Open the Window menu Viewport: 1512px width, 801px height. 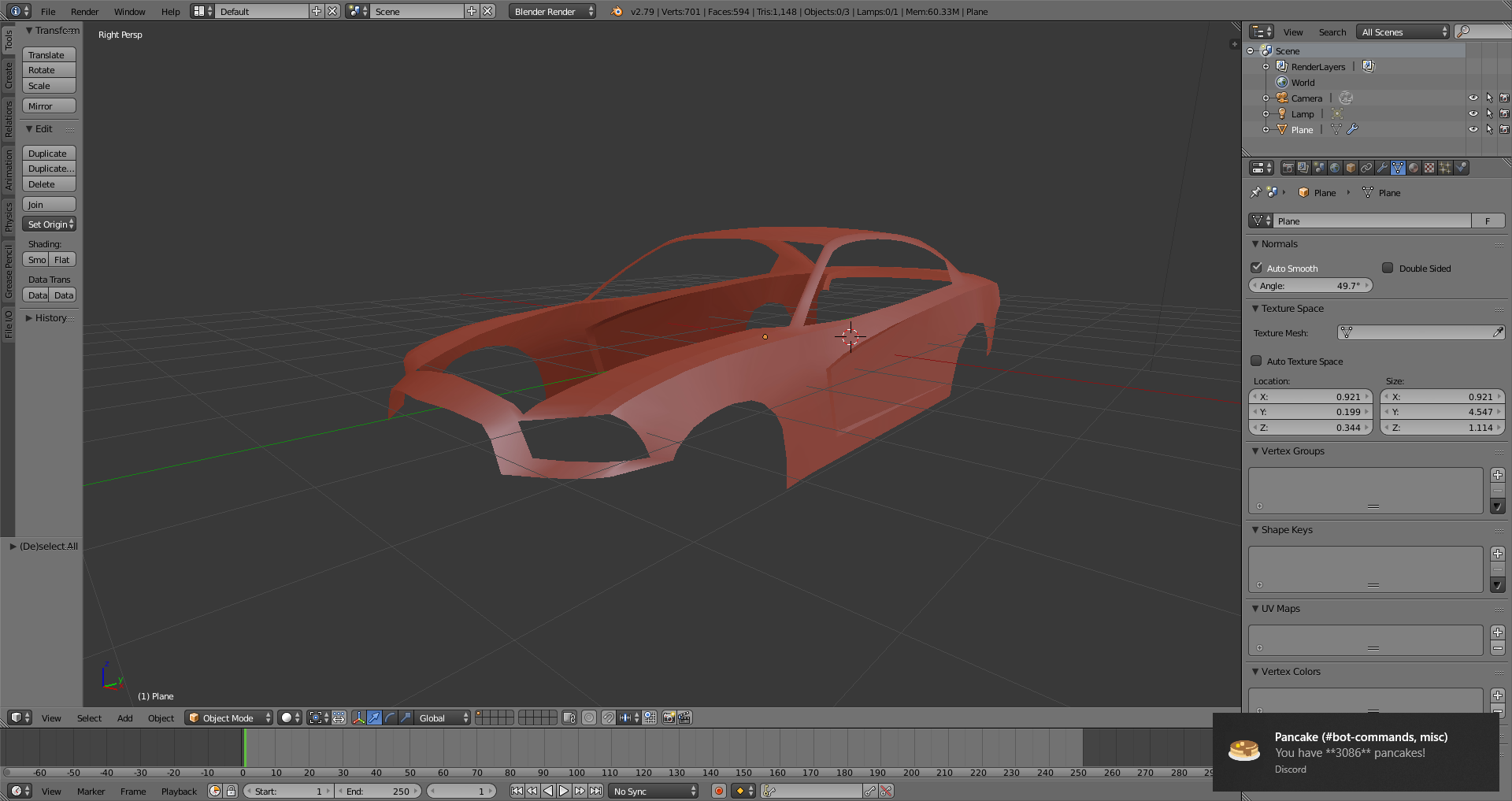point(129,11)
